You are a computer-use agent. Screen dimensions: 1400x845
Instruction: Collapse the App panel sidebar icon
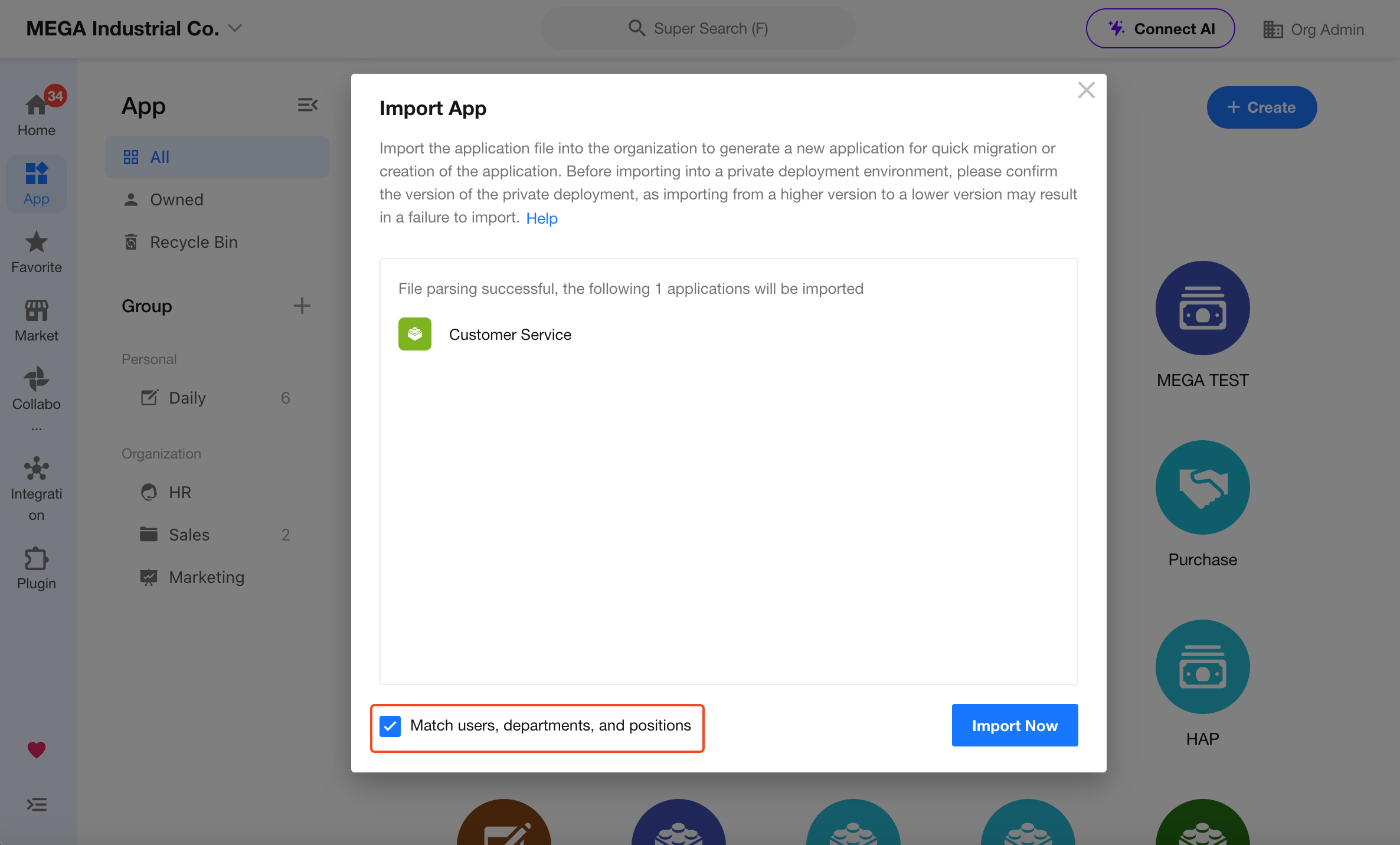(x=308, y=105)
